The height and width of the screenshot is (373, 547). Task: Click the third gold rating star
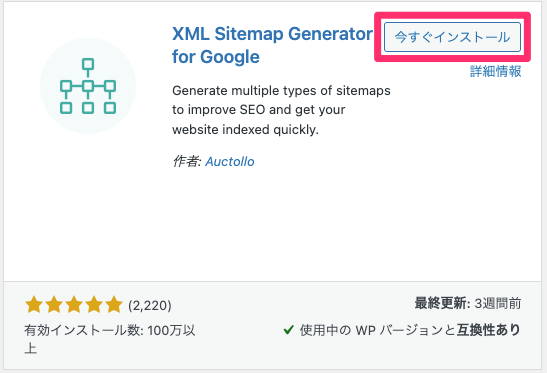tap(74, 305)
